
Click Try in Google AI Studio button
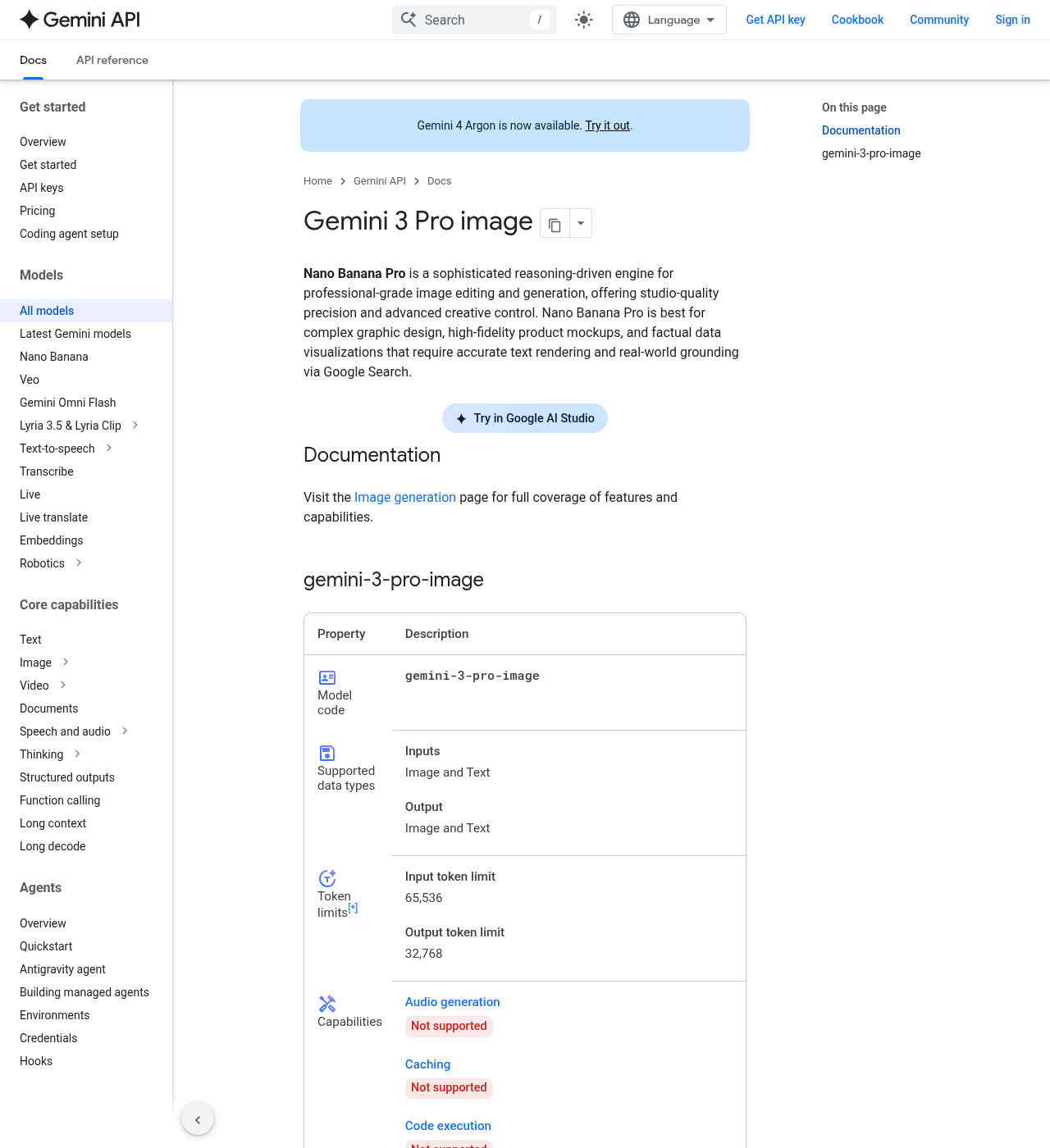click(x=525, y=418)
